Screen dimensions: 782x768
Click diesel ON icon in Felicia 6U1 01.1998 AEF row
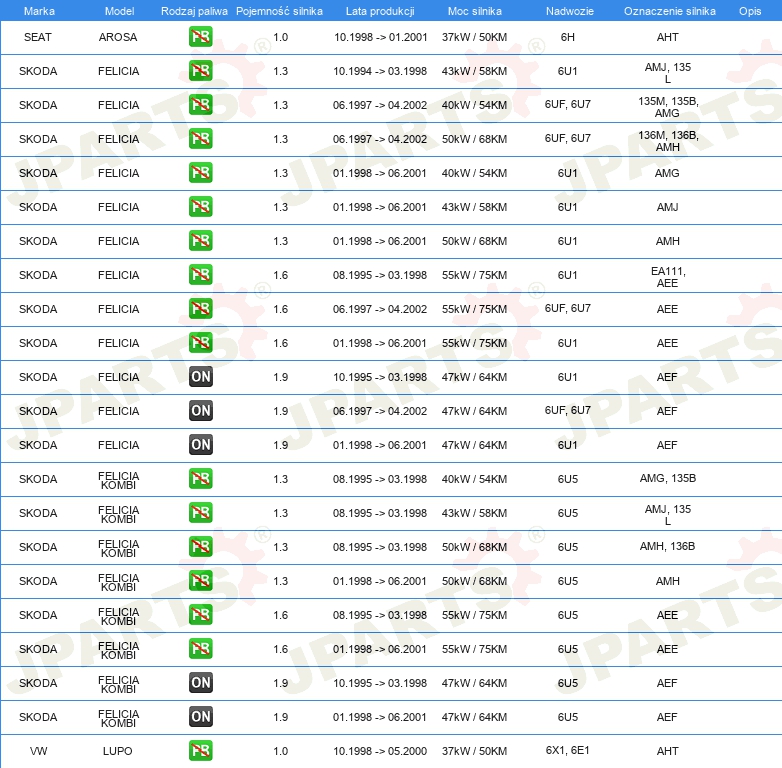tap(200, 444)
